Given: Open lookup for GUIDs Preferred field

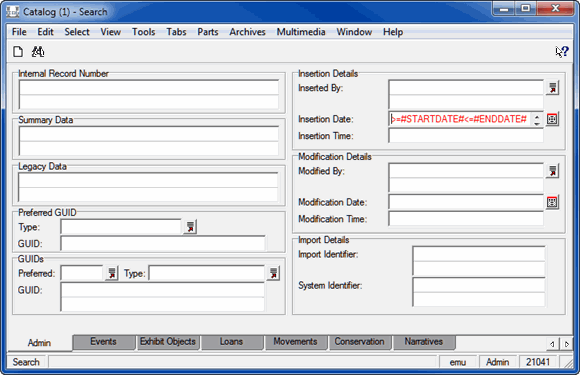Looking at the screenshot, I should click(x=112, y=273).
